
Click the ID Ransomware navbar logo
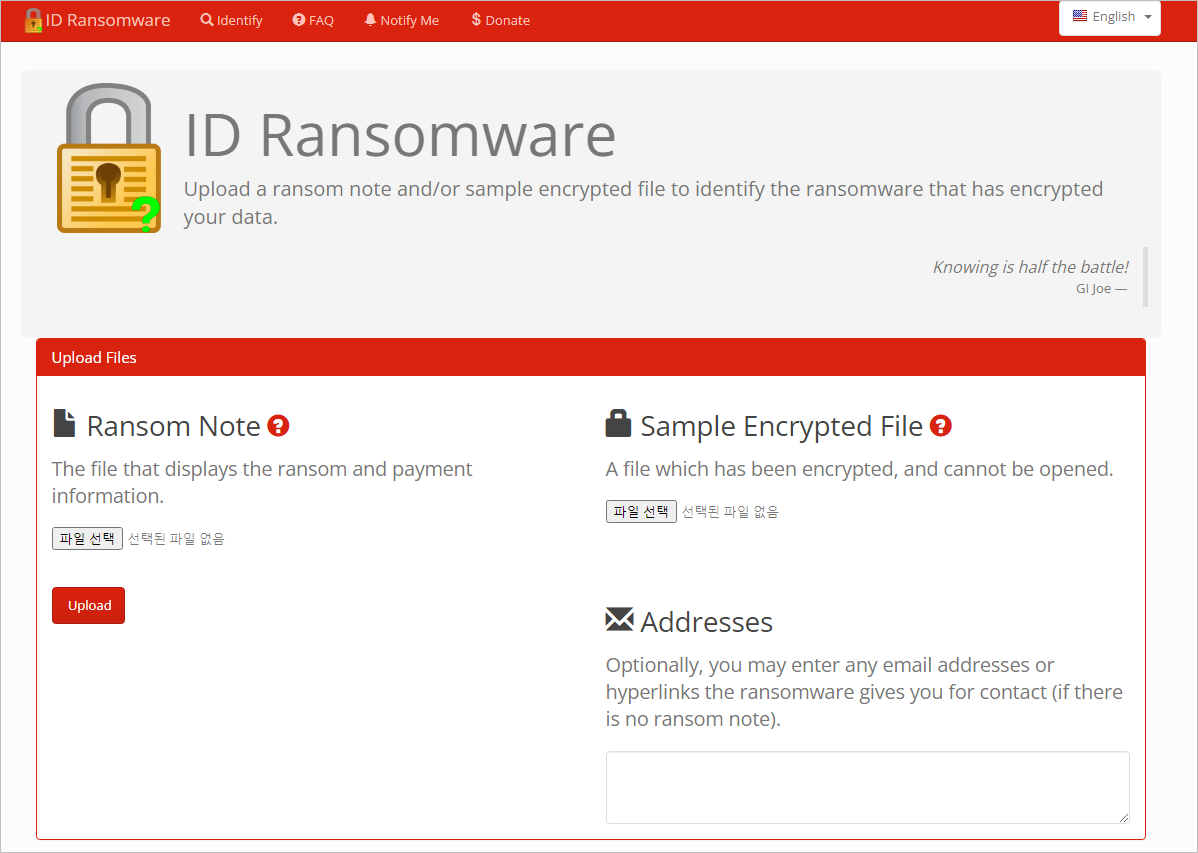(x=97, y=20)
